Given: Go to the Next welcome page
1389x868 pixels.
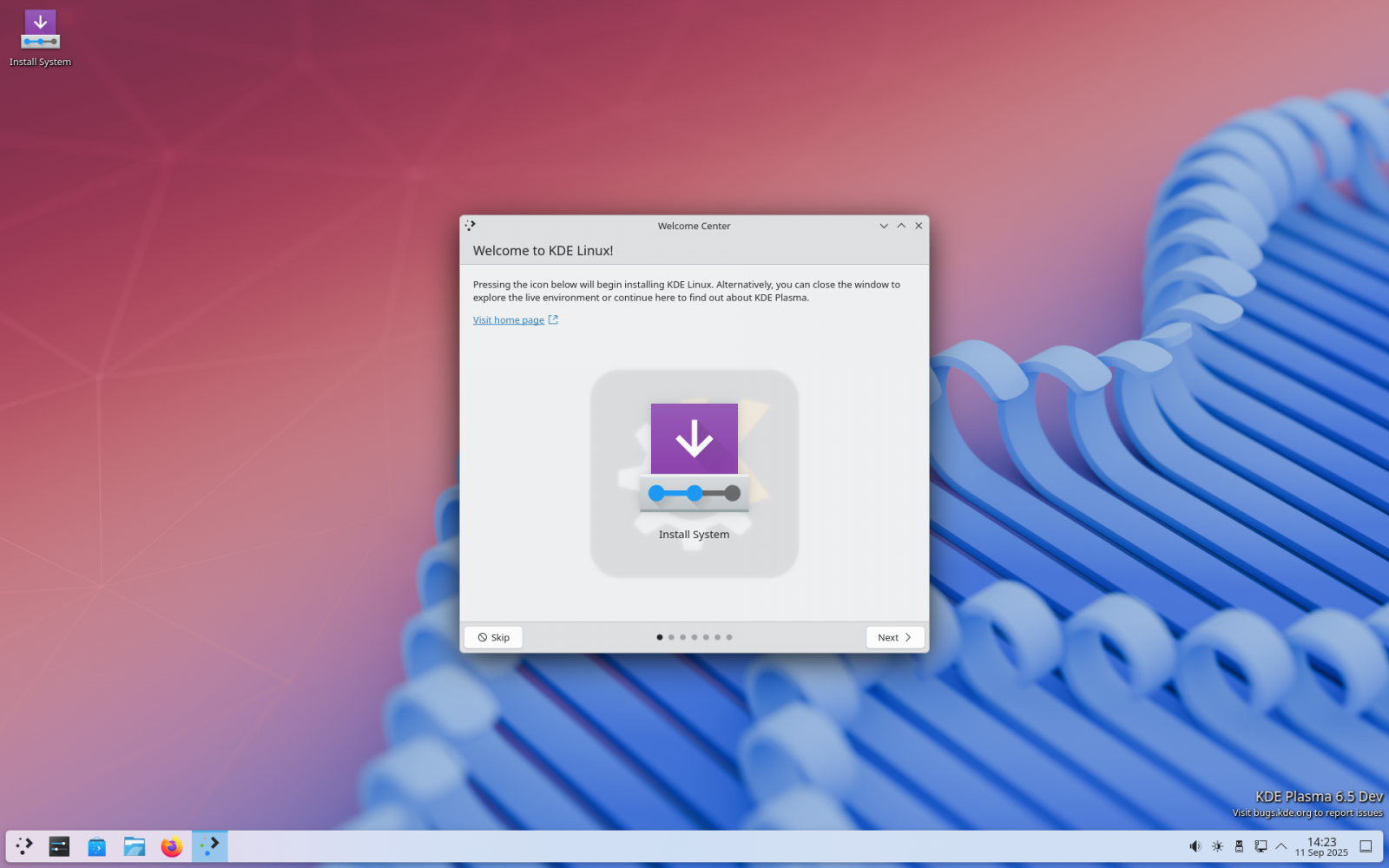Looking at the screenshot, I should tap(895, 637).
